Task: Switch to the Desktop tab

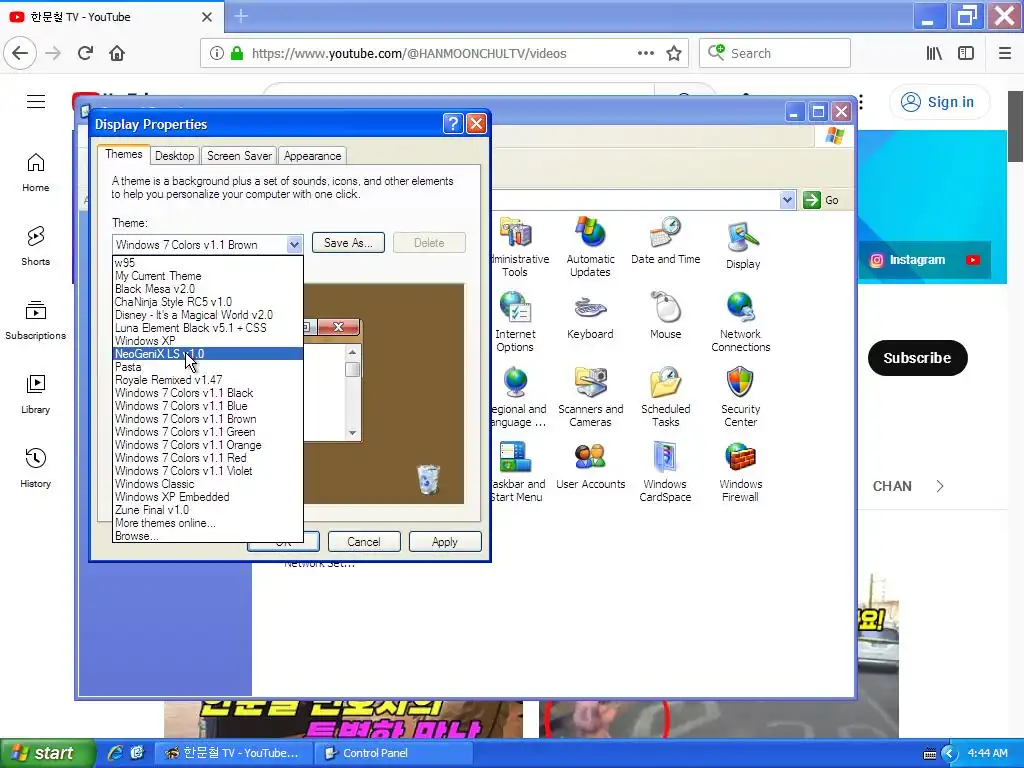Action: pos(174,156)
